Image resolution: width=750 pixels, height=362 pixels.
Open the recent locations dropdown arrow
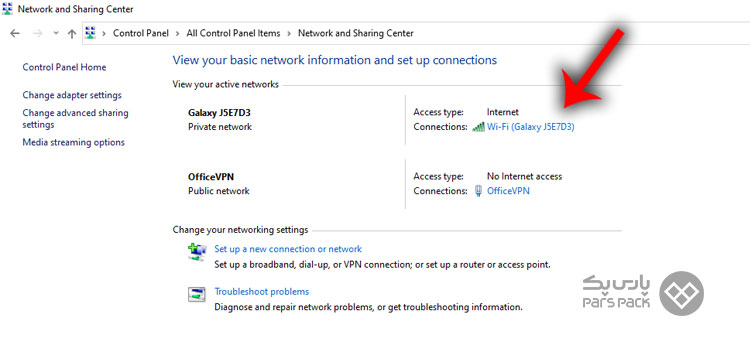pos(56,33)
